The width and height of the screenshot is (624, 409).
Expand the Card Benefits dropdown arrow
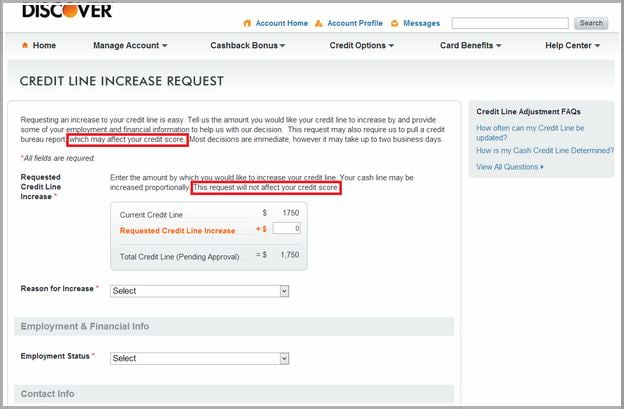coord(498,46)
